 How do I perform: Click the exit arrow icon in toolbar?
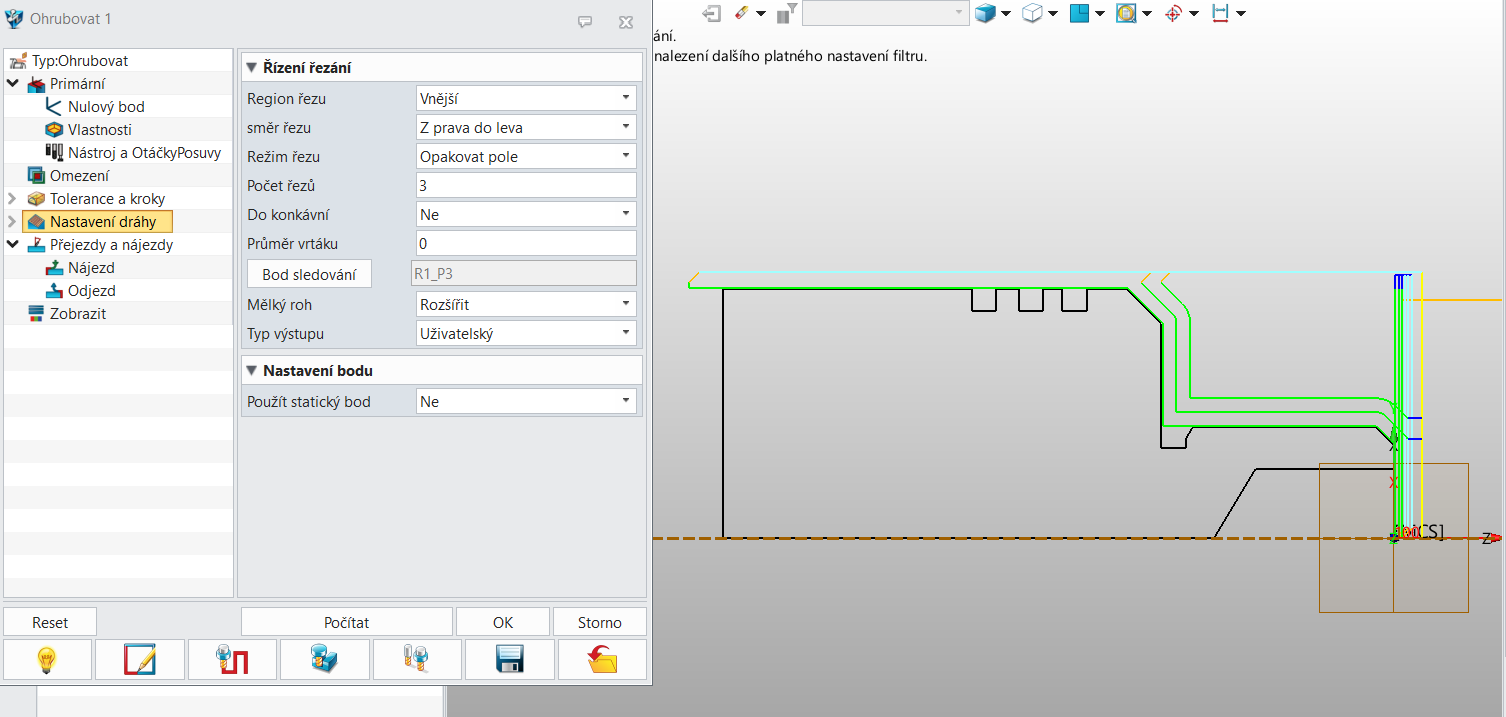click(711, 13)
